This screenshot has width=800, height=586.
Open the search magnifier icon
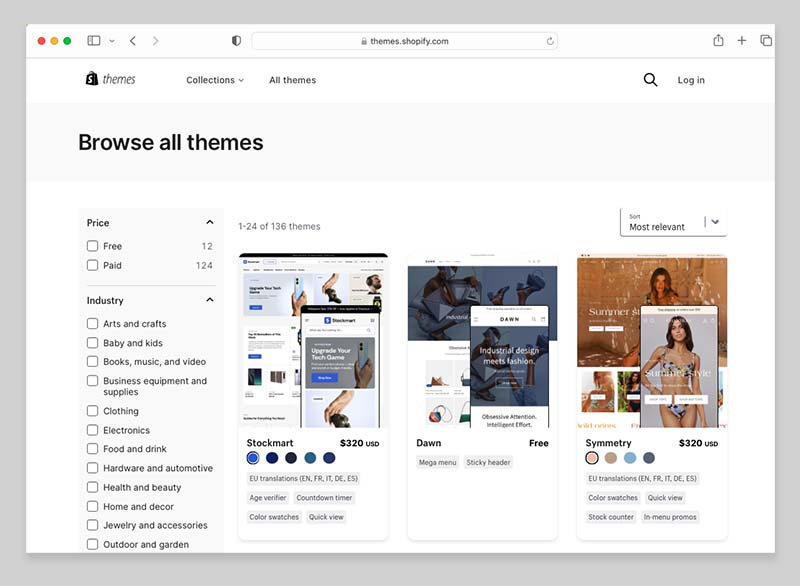click(x=650, y=80)
